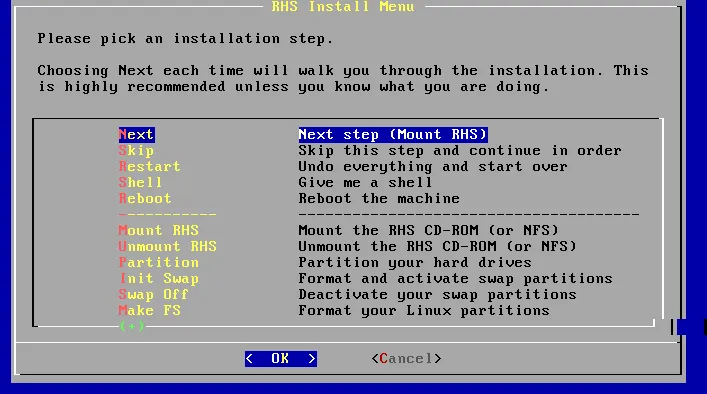Choose the Swap Off entry
This screenshot has height=394, width=707.
[x=154, y=294]
